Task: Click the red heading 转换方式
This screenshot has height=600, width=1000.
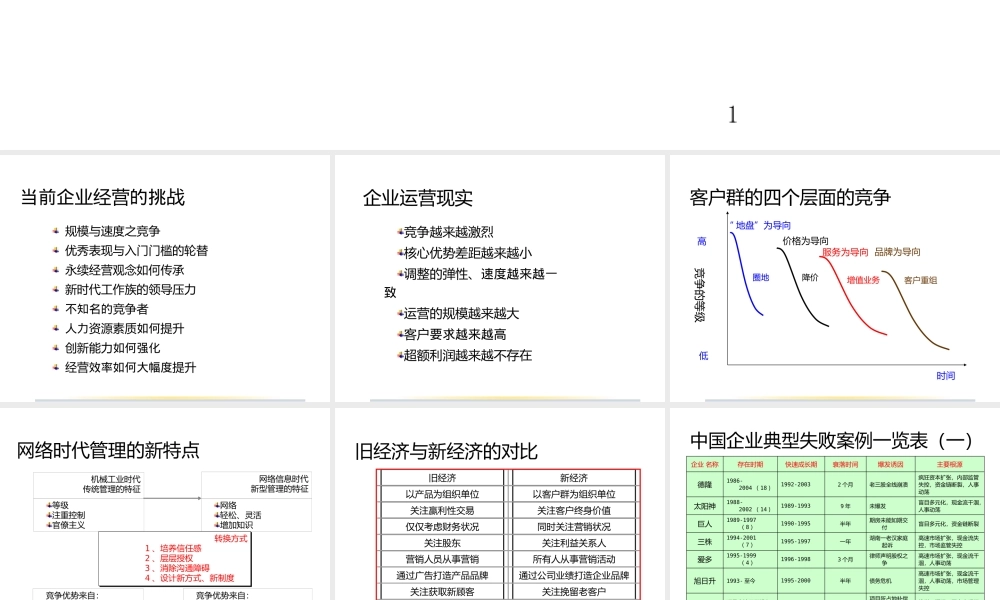Action: coord(231,539)
